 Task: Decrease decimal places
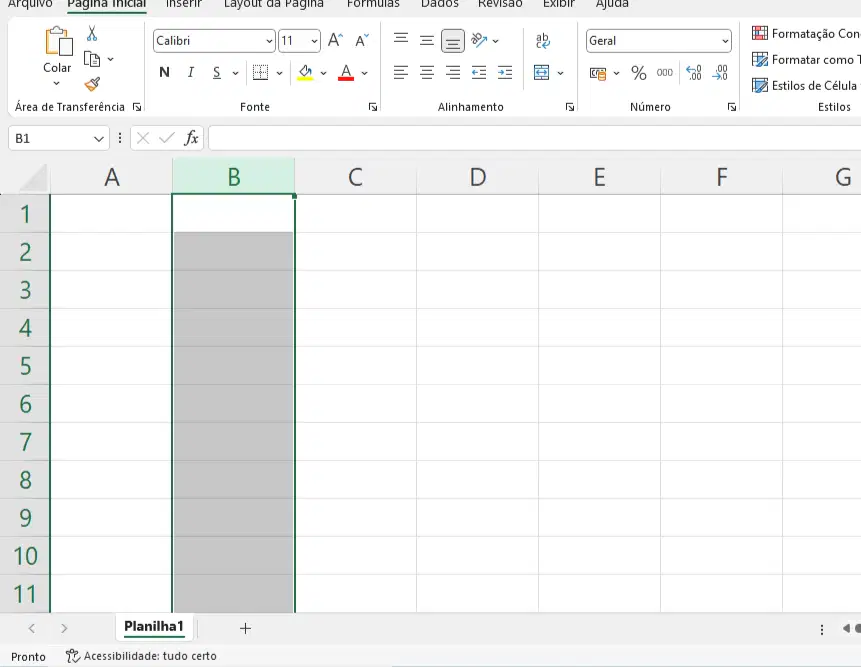pos(720,72)
